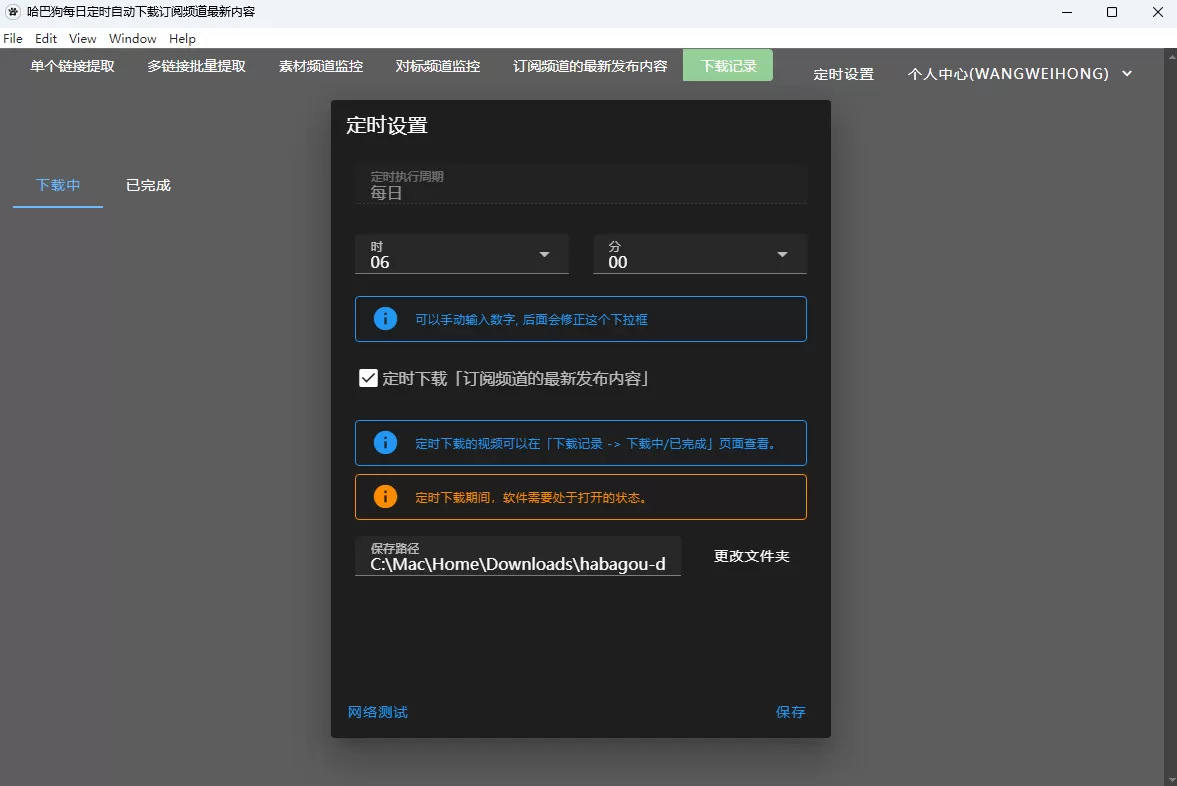The width and height of the screenshot is (1177, 786).
Task: Open the 分 minute dropdown
Action: [x=782, y=254]
